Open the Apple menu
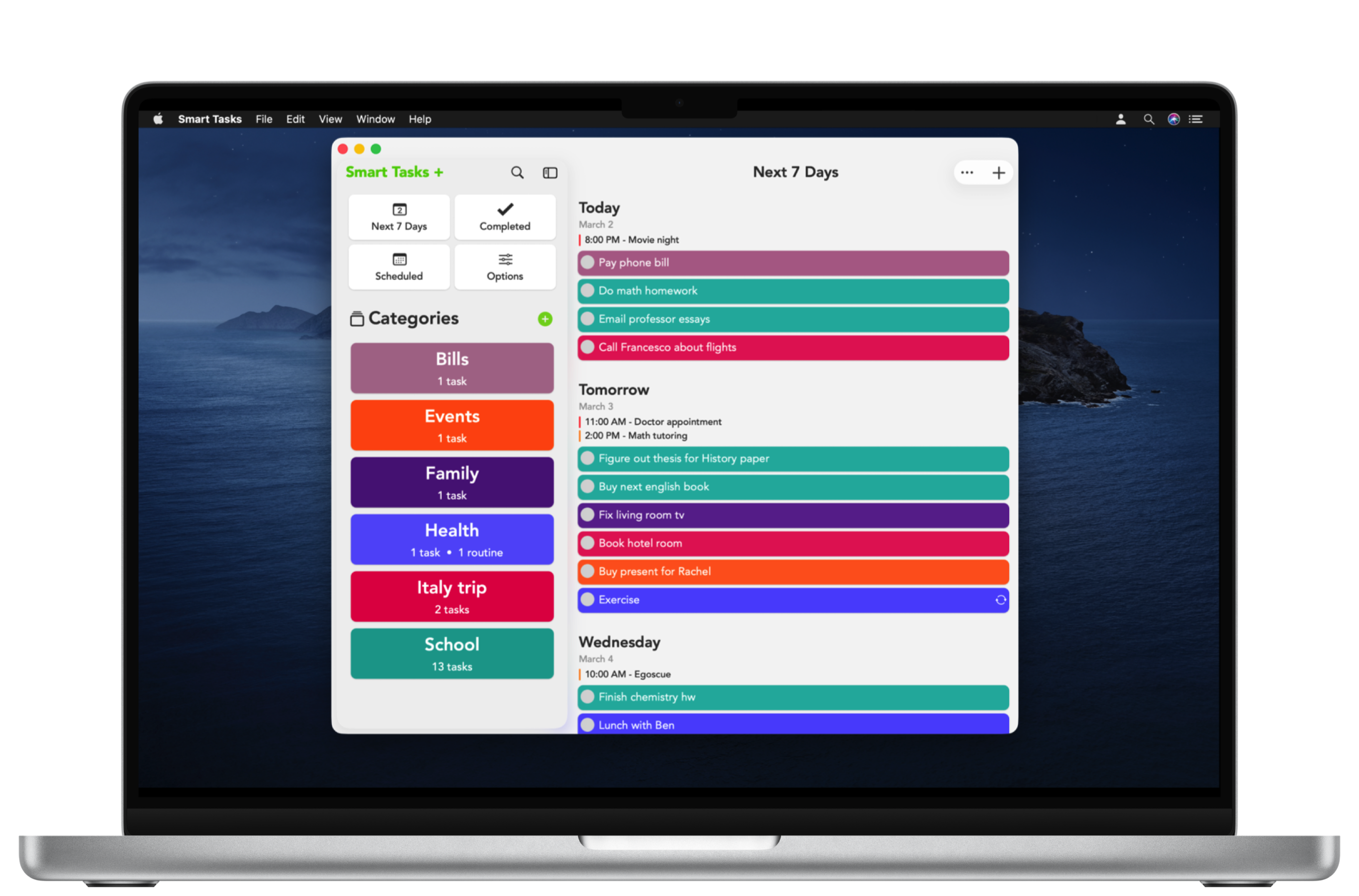1359x896 pixels. click(158, 119)
